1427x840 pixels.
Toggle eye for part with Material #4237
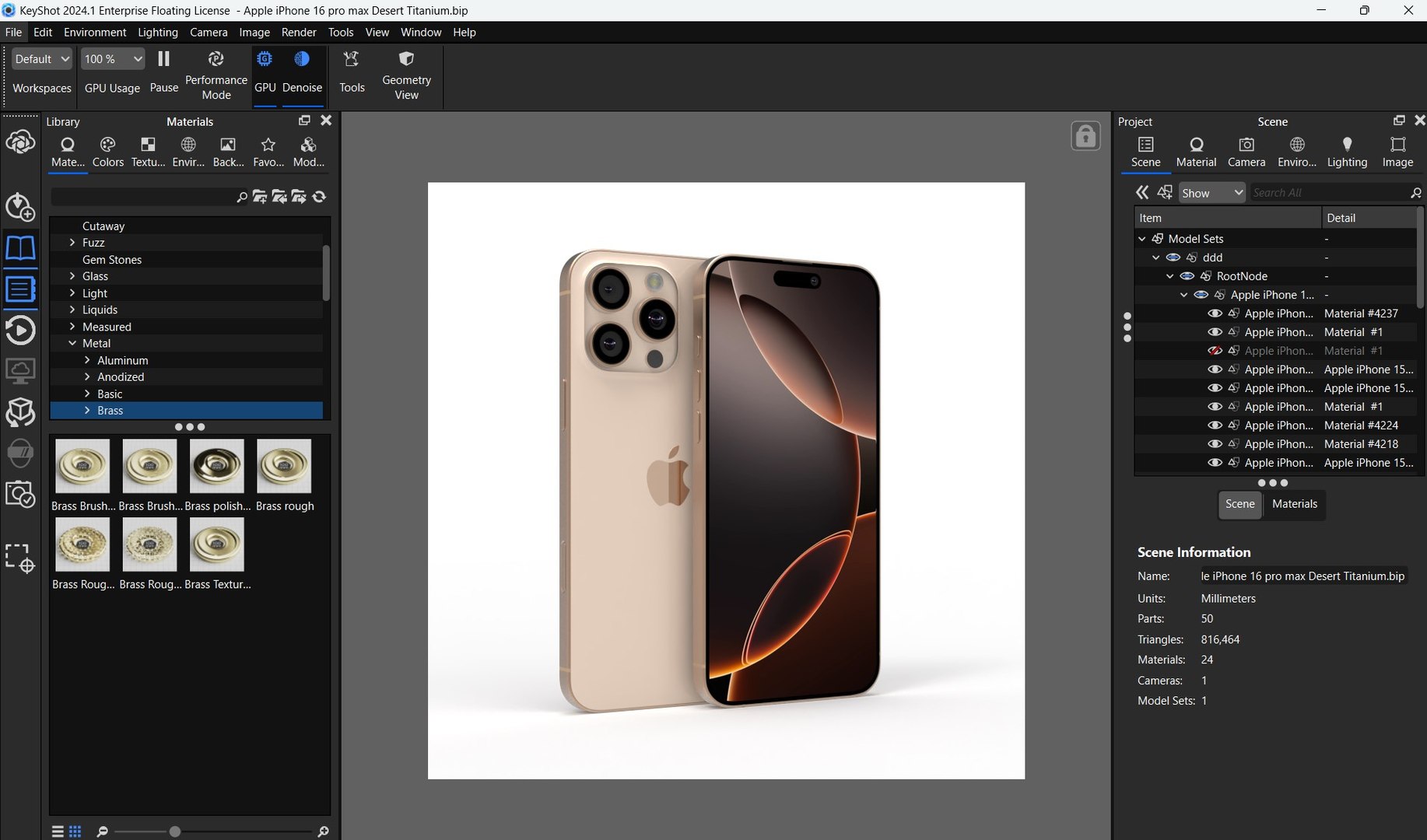(1215, 313)
